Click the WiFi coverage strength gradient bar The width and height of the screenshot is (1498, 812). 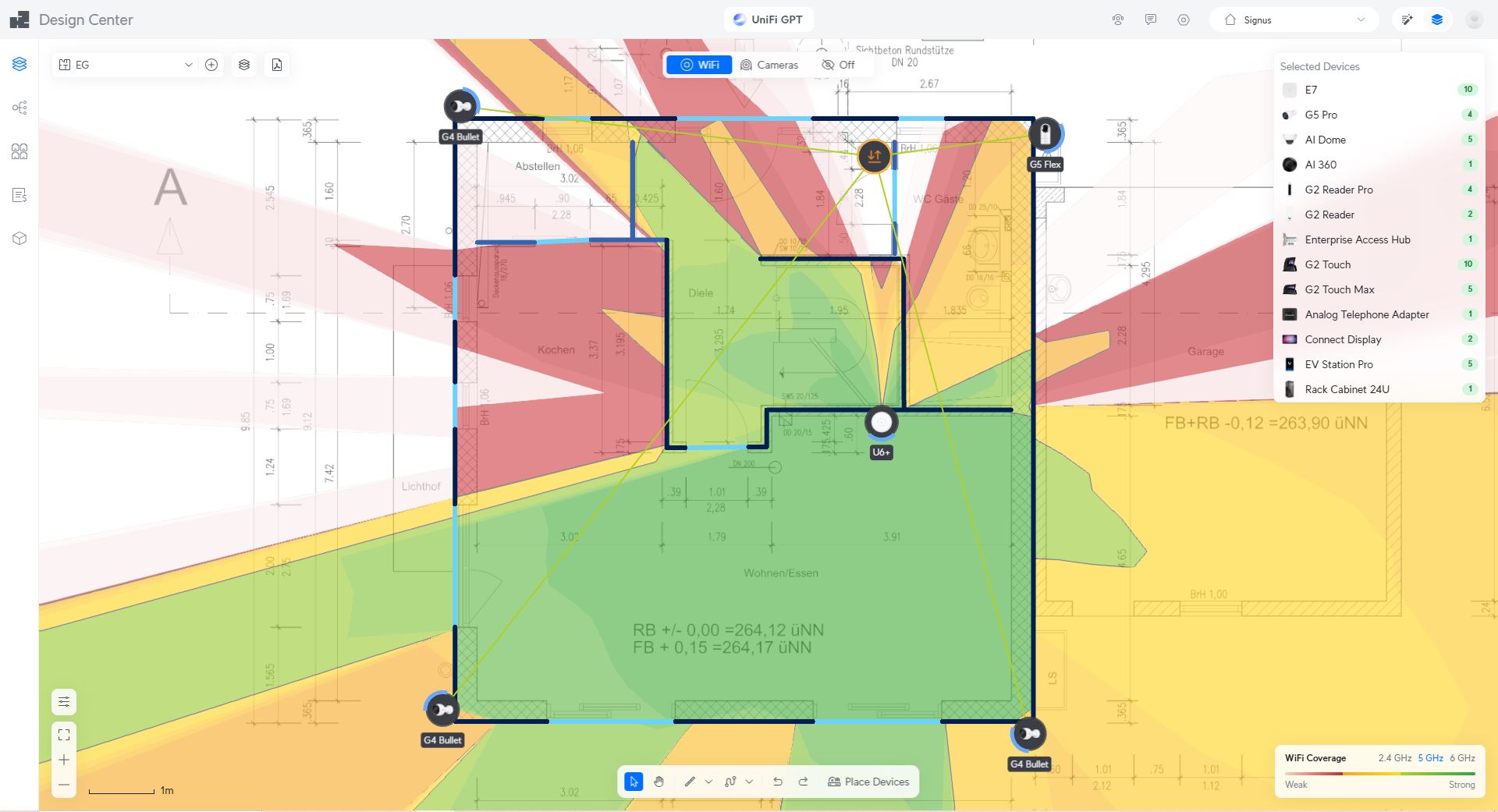pos(1379,774)
